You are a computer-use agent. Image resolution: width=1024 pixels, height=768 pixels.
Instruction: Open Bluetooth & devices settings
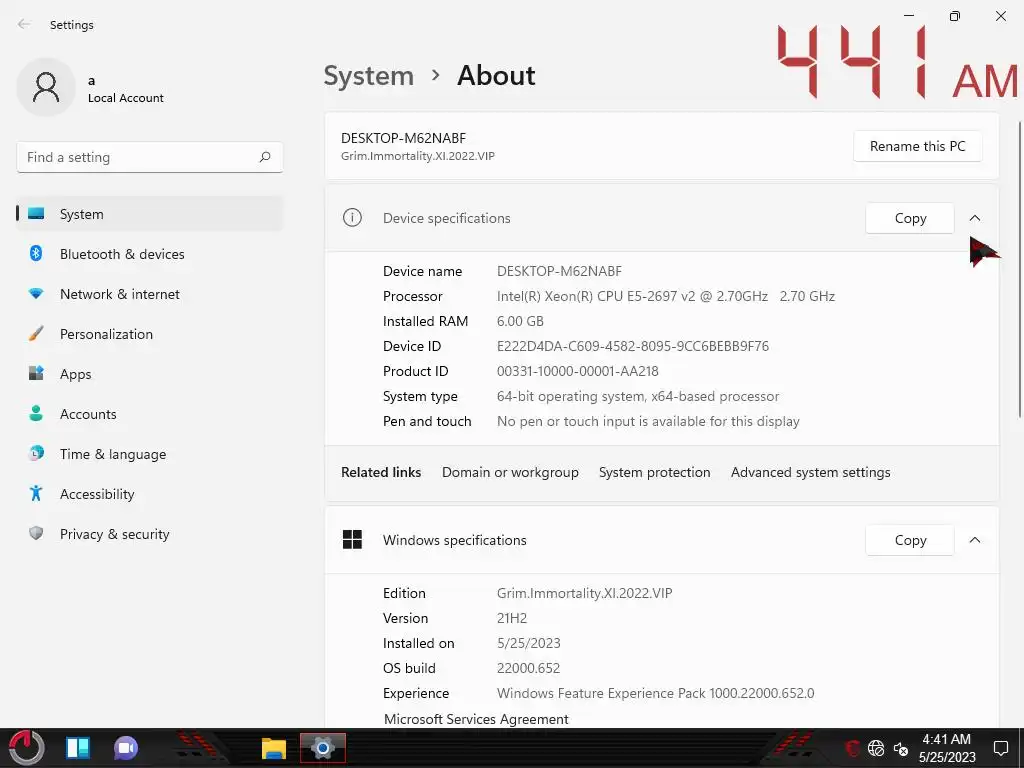(x=150, y=254)
